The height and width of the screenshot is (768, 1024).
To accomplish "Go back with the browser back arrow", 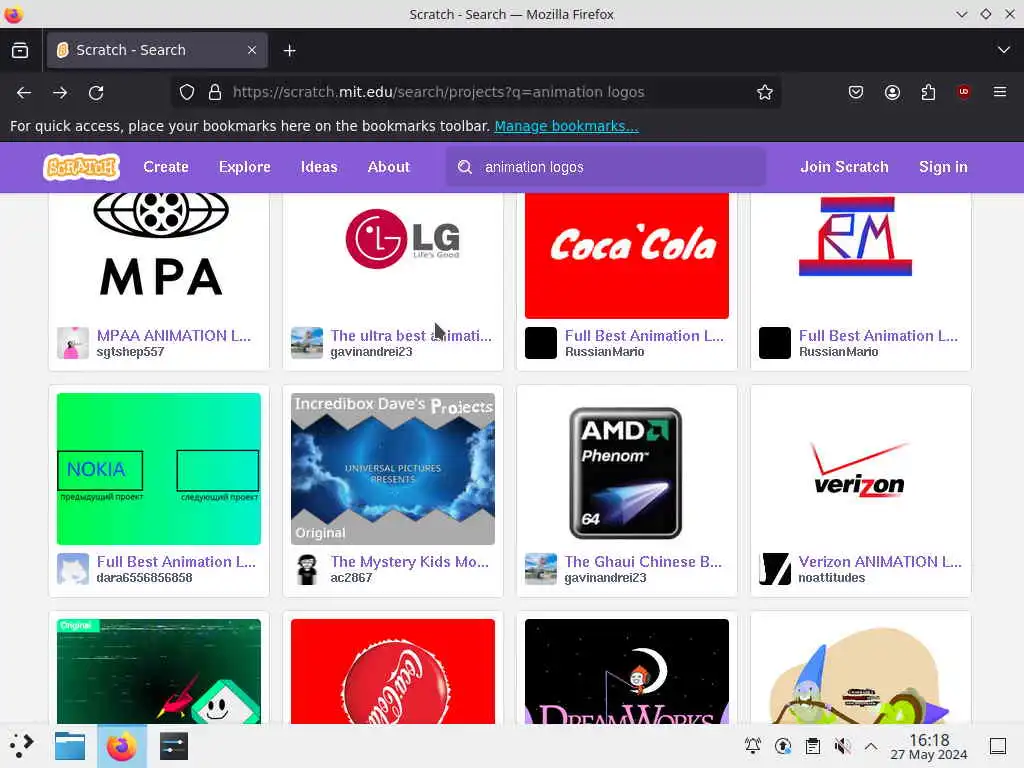I will (24, 93).
